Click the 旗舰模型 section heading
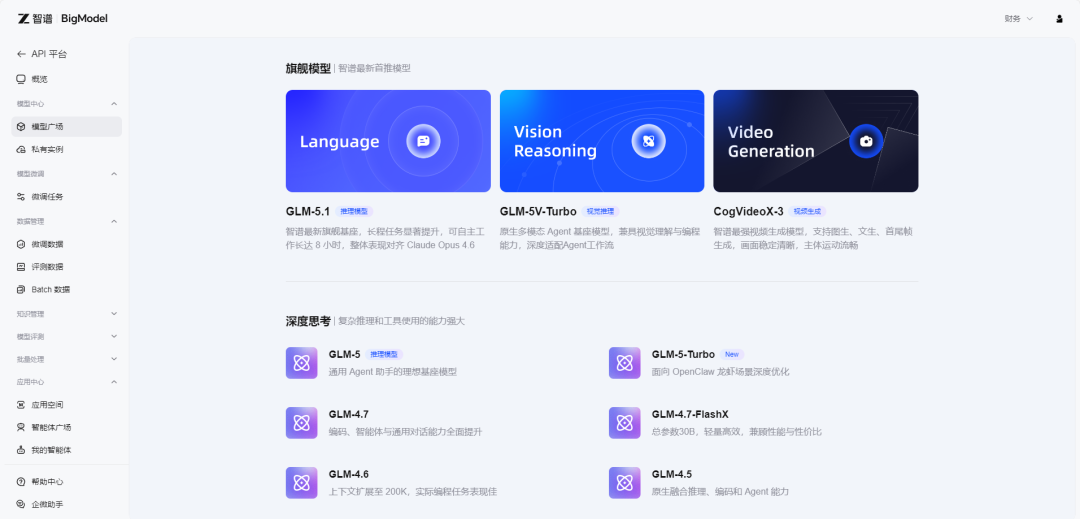Image resolution: width=1080 pixels, height=519 pixels. coord(308,68)
